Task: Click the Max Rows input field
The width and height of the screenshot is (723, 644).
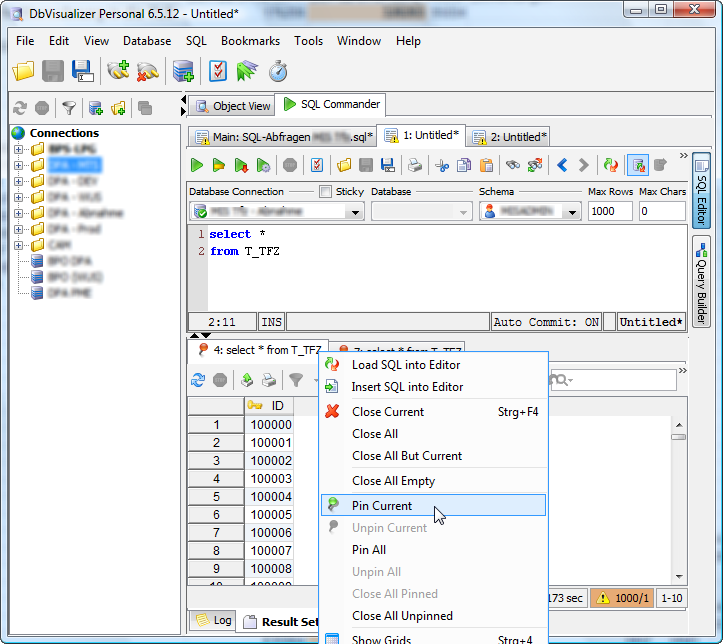Action: click(x=610, y=212)
